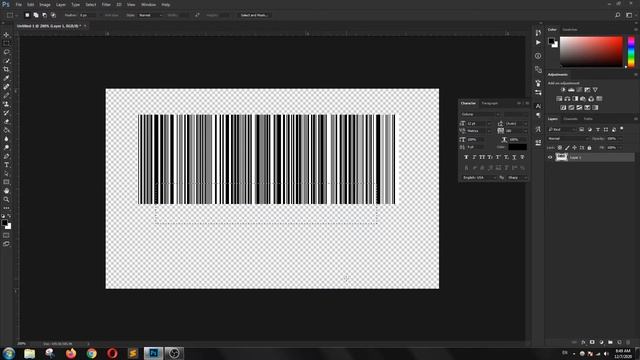The height and width of the screenshot is (360, 640).
Task: Open the Image menu
Action: coord(45,4)
